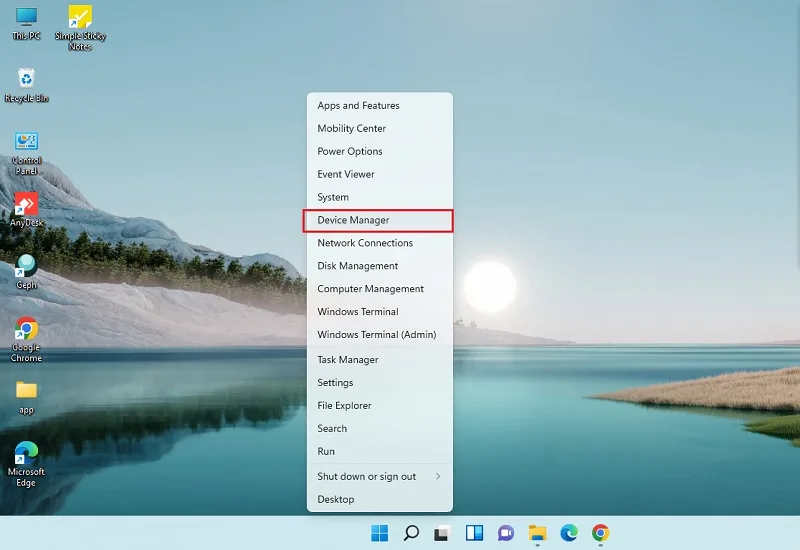800x550 pixels.
Task: Click System in the context menu
Action: (x=380, y=197)
